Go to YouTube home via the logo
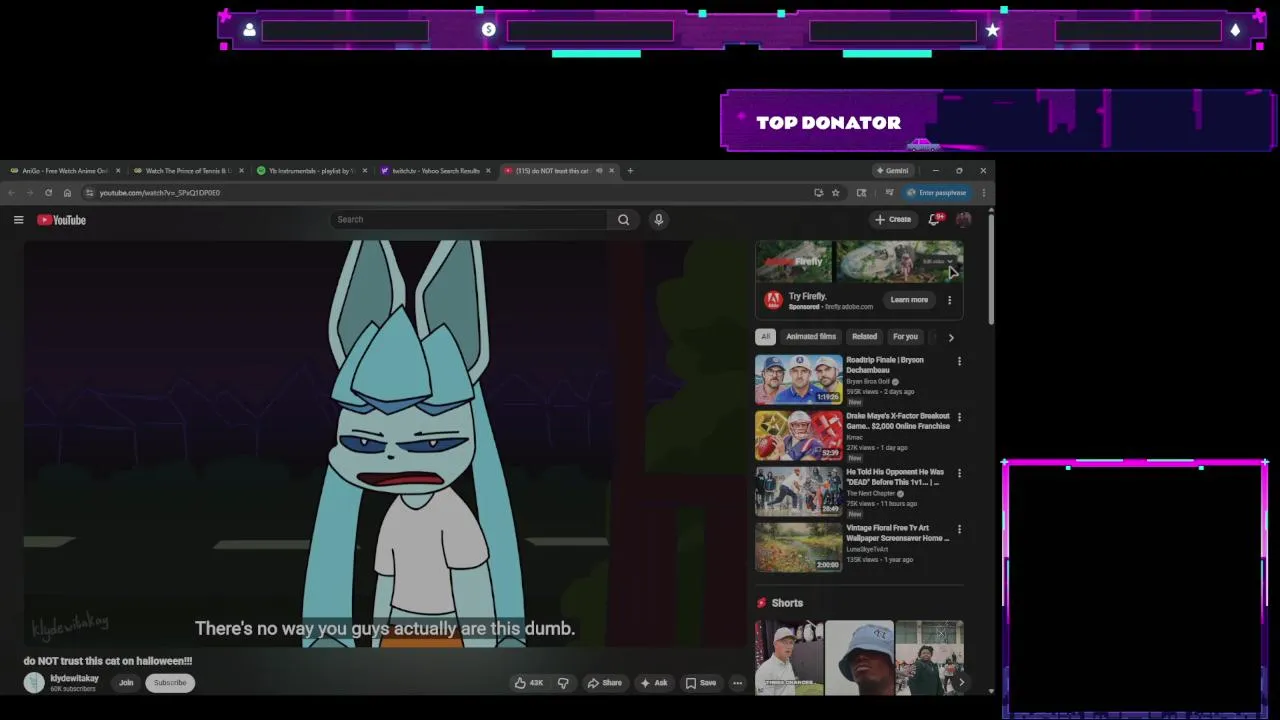1280x720 pixels. [62, 220]
